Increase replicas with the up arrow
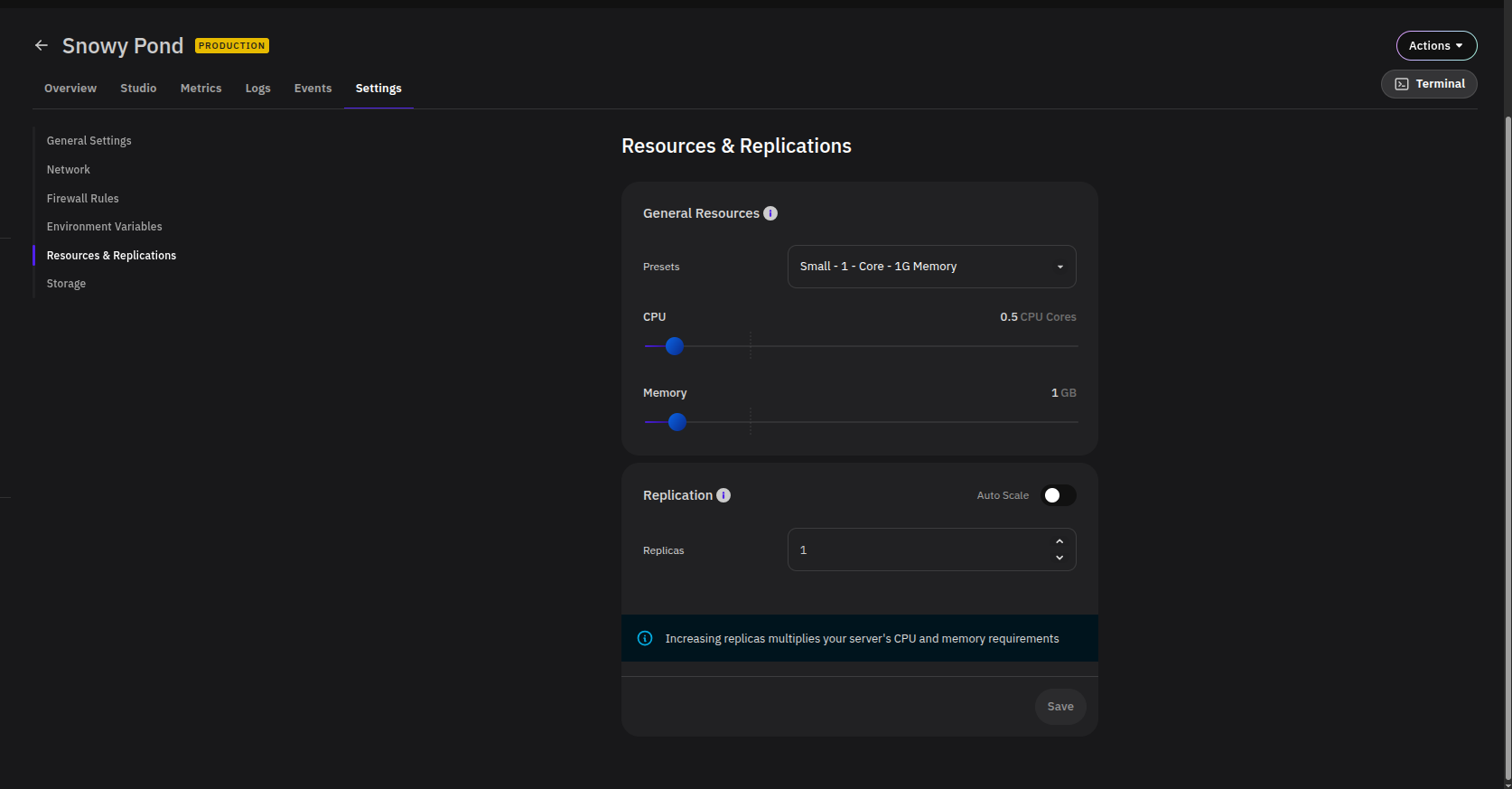 pyautogui.click(x=1059, y=541)
